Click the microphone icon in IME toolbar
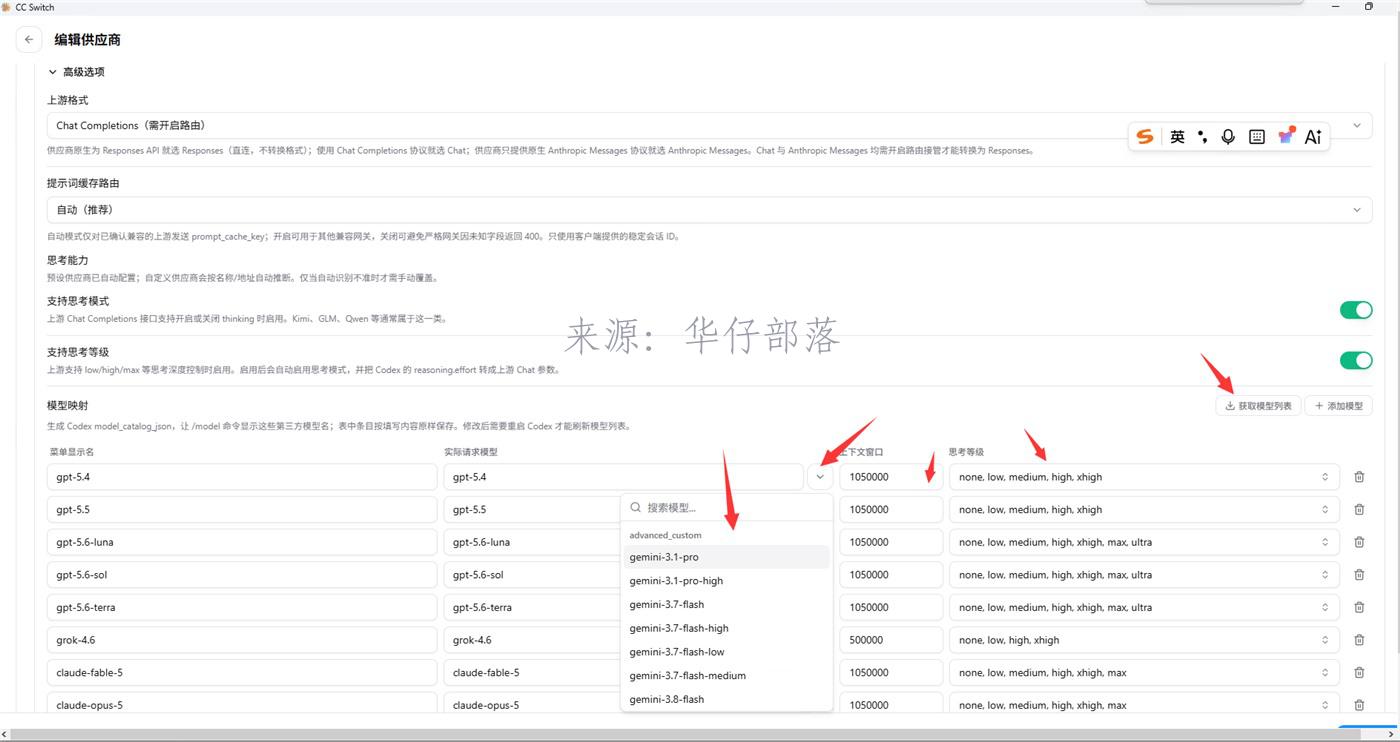This screenshot has width=1400, height=742. coord(1228,137)
